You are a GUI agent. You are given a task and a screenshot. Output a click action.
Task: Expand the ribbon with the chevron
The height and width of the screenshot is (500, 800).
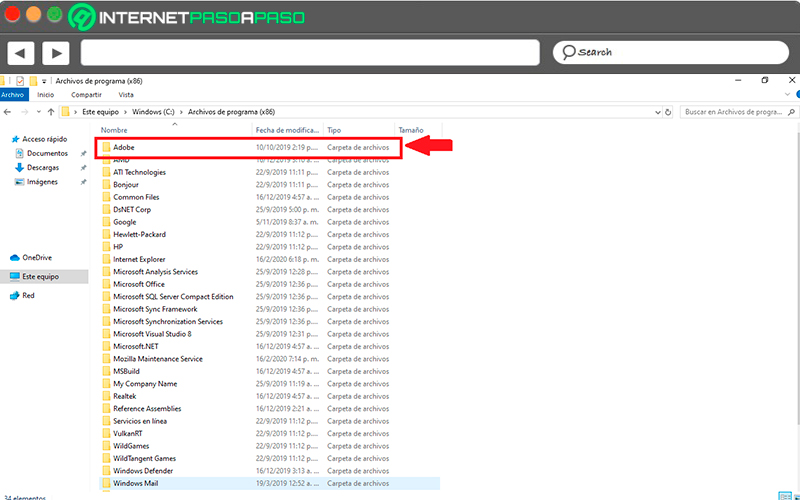coord(787,95)
